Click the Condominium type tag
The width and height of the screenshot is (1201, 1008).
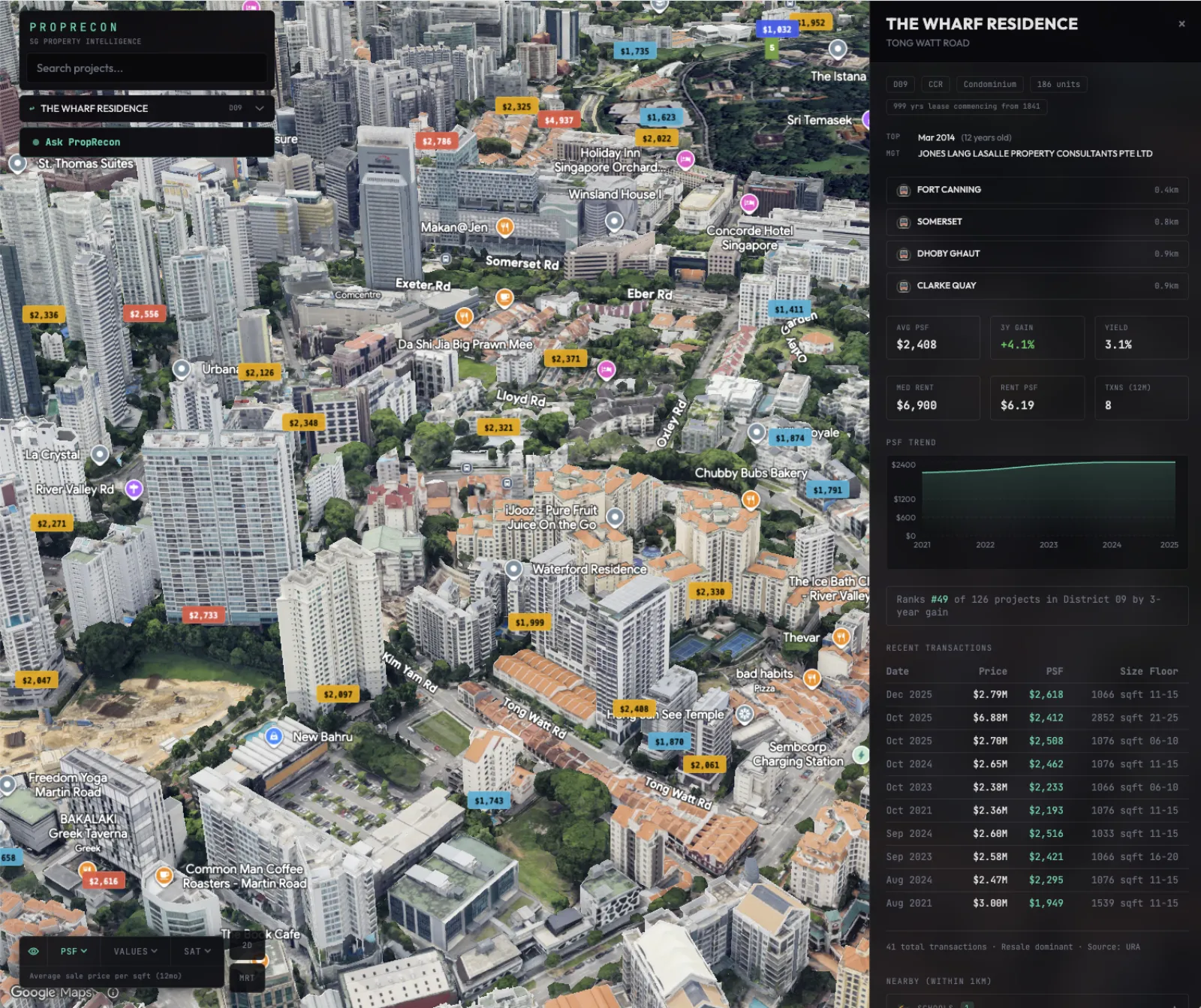tap(989, 84)
